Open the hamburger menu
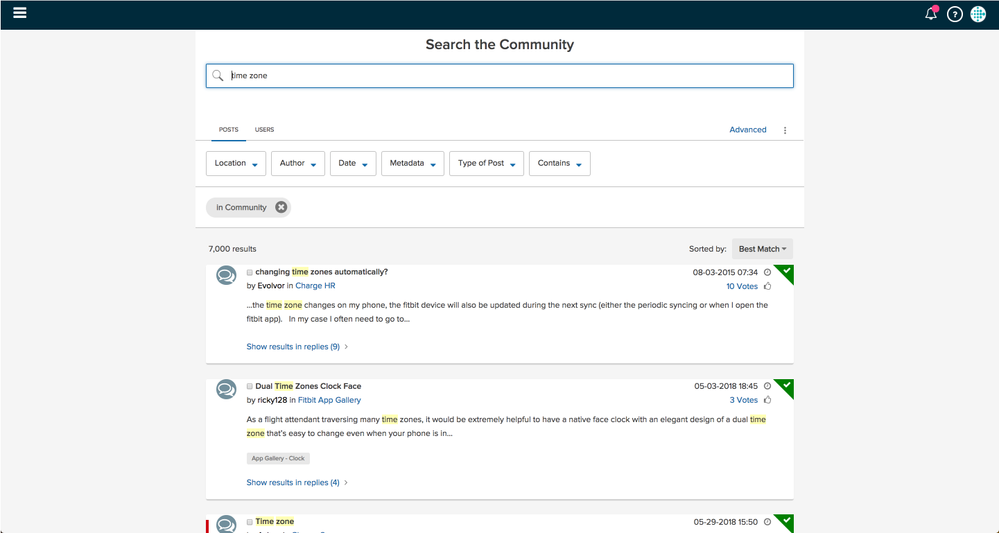The width and height of the screenshot is (999, 533). [x=20, y=13]
